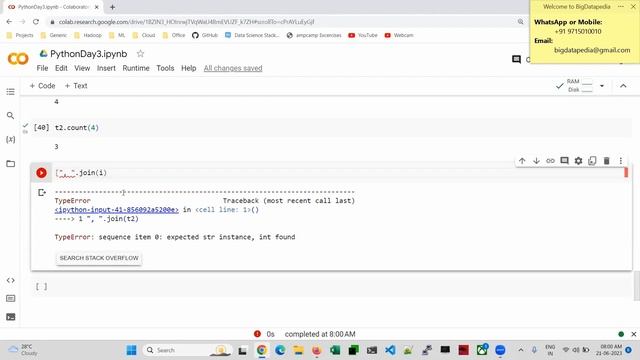Open GitHub bookmark
Viewport: 640px width, 360px height.
pos(205,36)
